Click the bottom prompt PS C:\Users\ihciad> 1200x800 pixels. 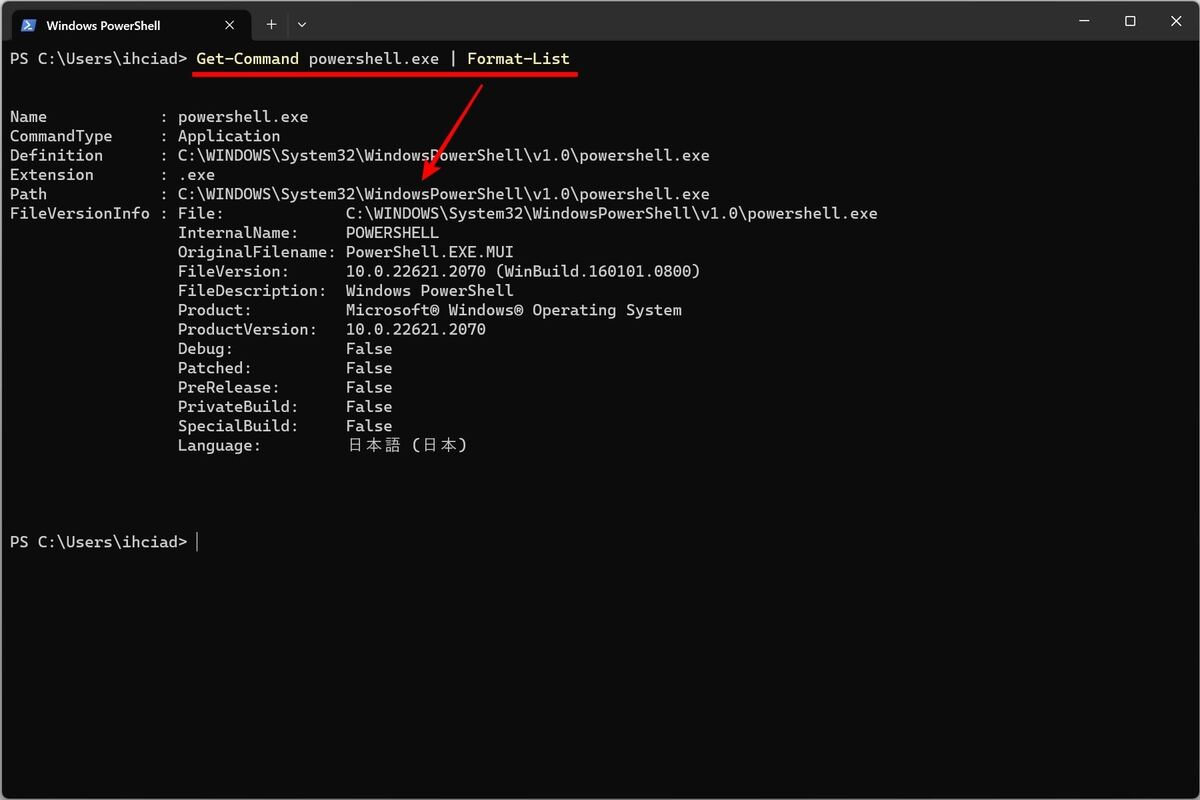tap(98, 542)
